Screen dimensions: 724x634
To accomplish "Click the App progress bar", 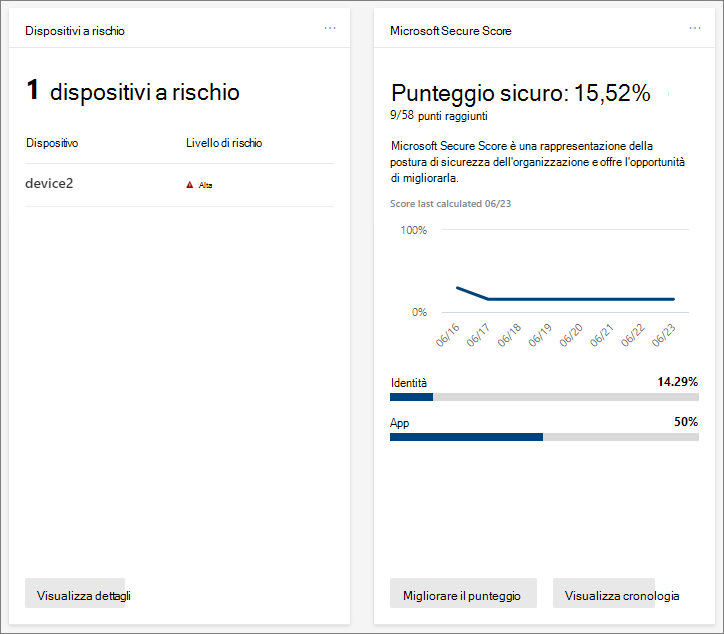I will [x=544, y=437].
